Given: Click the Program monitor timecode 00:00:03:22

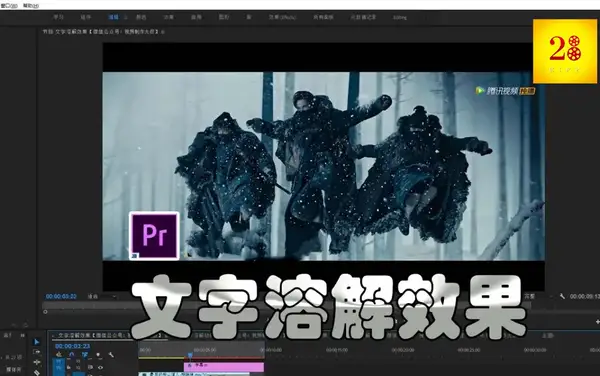Looking at the screenshot, I should pos(61,296).
